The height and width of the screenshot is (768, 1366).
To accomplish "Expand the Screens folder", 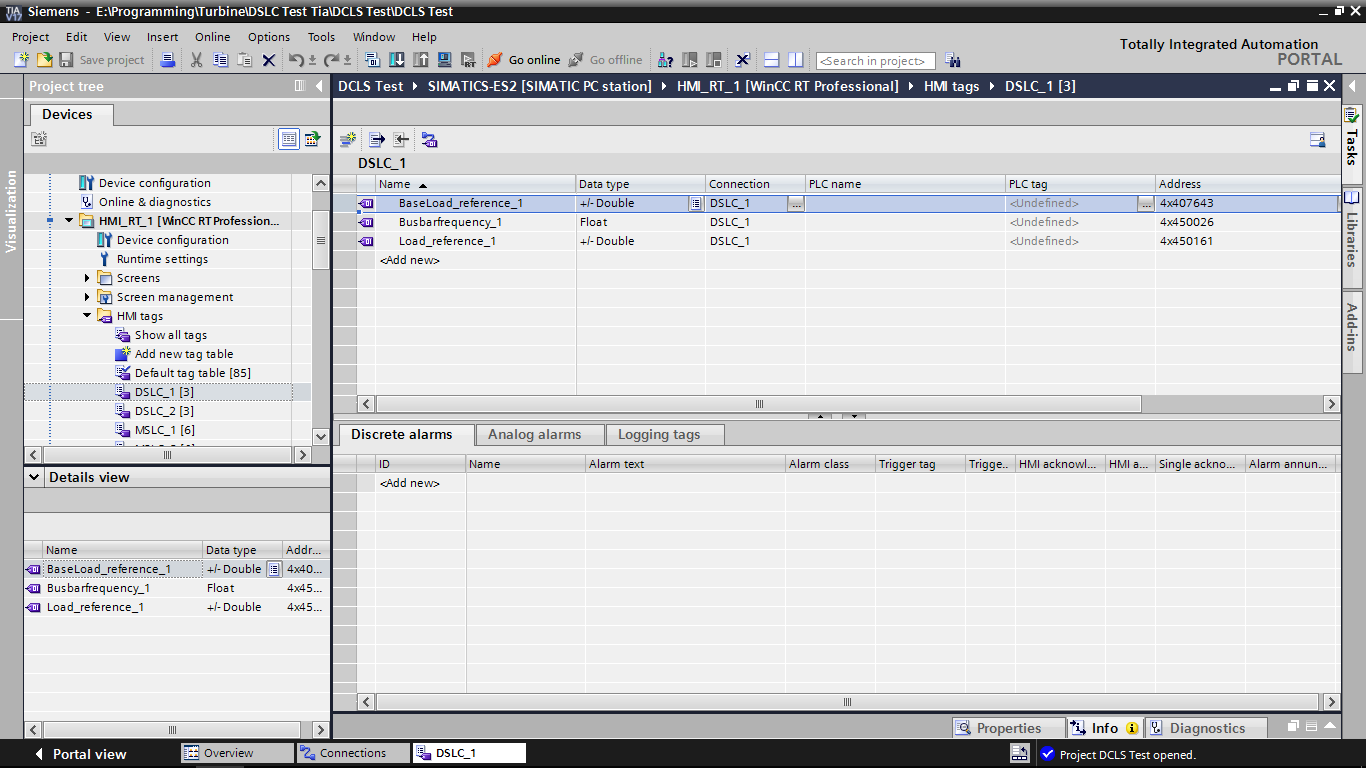I will click(x=87, y=278).
